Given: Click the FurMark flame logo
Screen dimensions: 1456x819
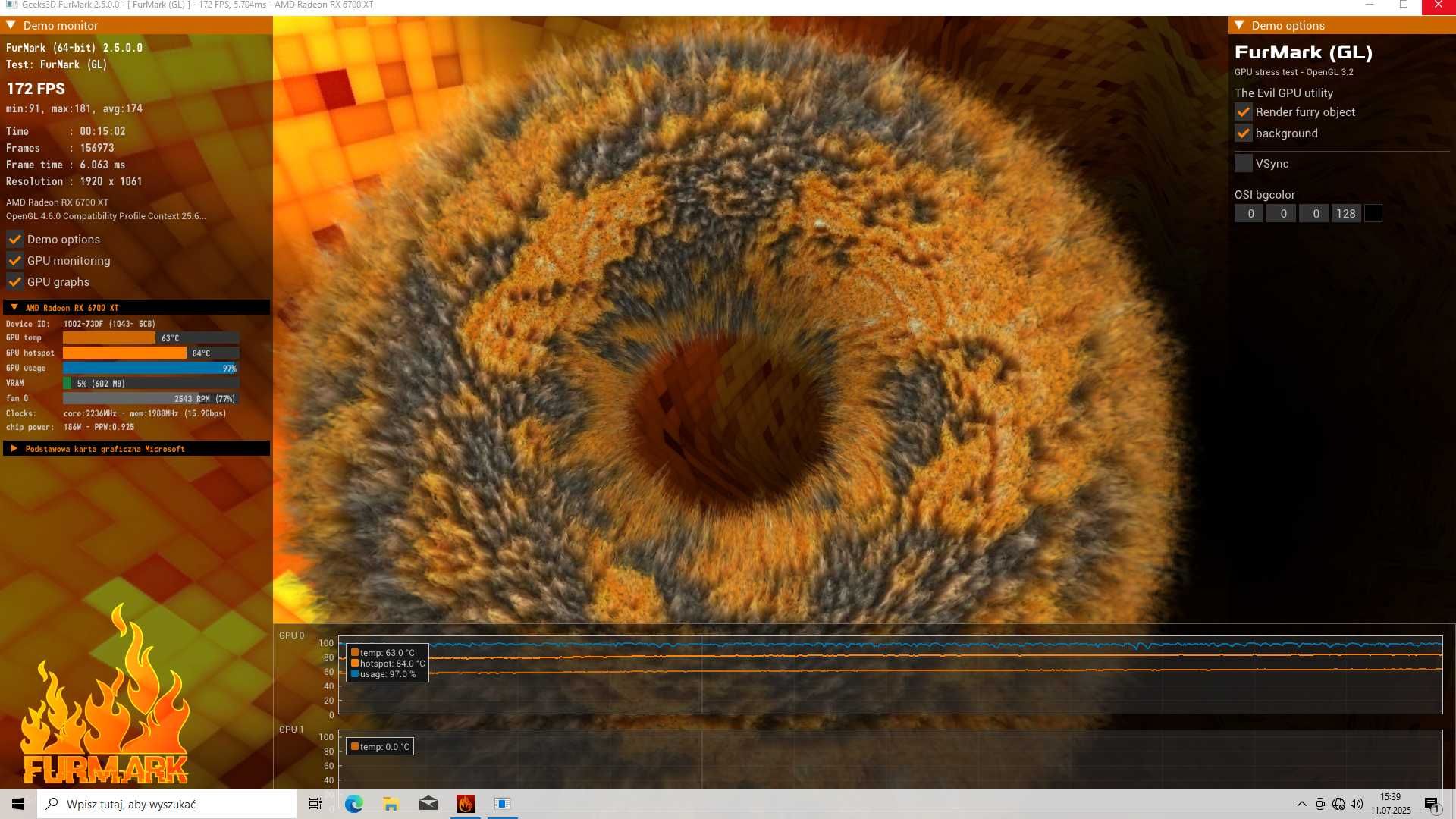Looking at the screenshot, I should tap(105, 695).
